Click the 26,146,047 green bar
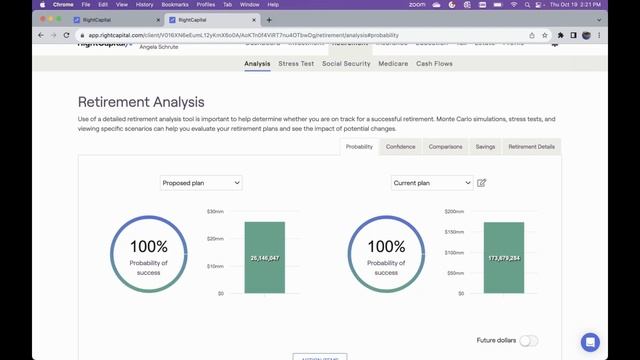 (x=265, y=258)
